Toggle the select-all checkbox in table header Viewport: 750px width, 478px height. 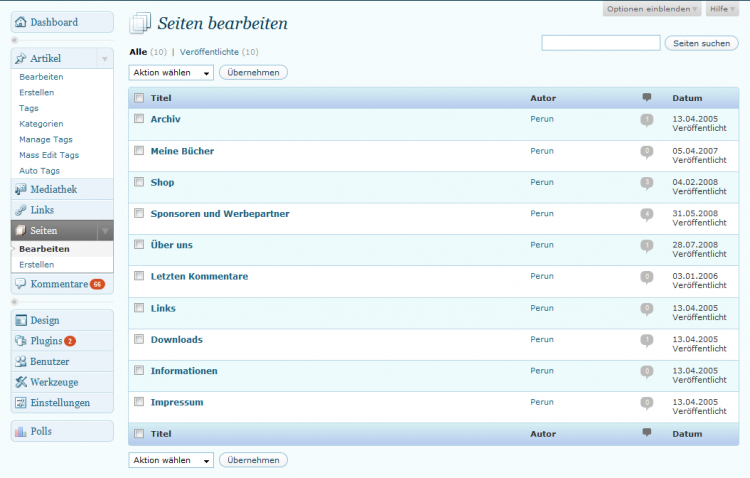coord(139,98)
